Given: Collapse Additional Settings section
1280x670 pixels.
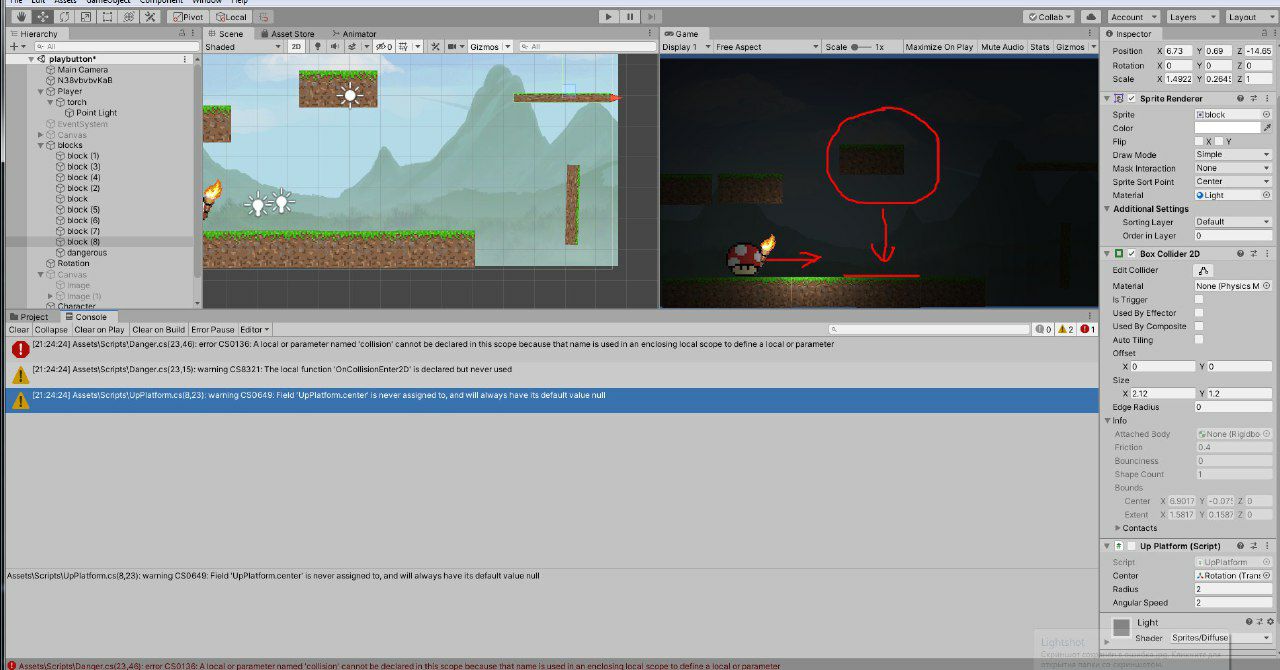Looking at the screenshot, I should click(x=1107, y=209).
